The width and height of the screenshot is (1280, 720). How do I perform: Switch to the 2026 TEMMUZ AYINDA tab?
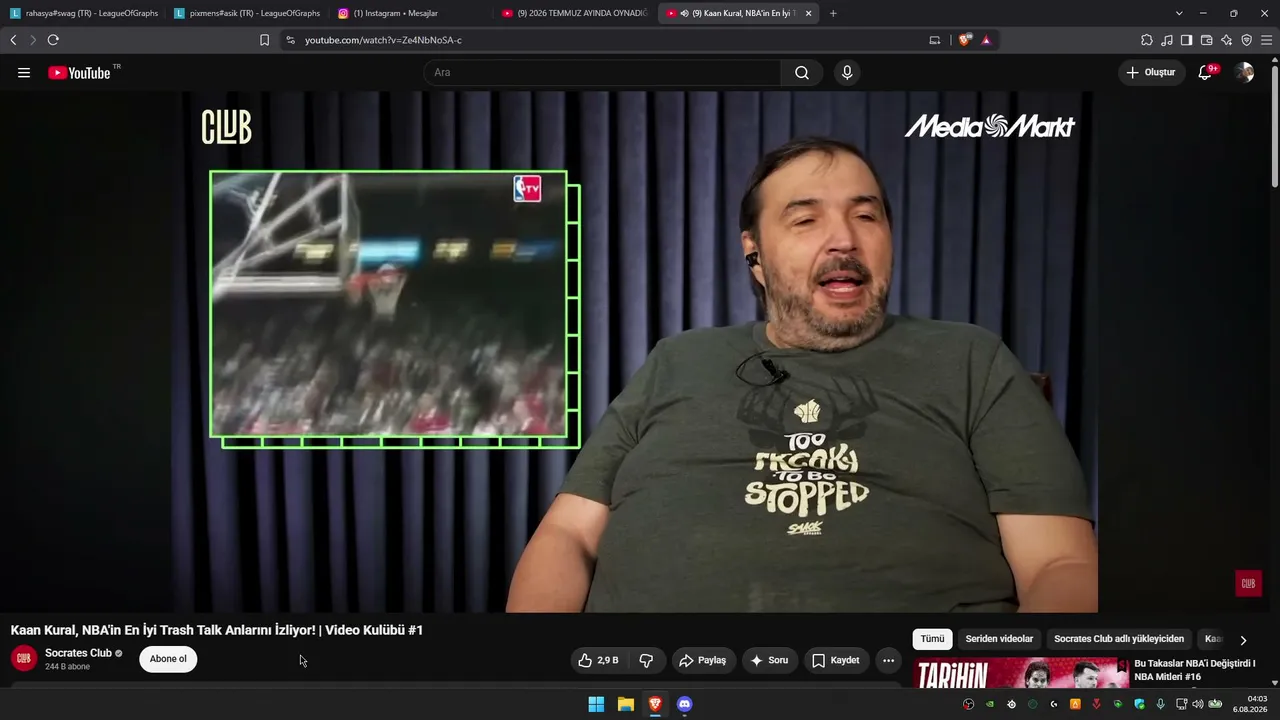click(574, 13)
